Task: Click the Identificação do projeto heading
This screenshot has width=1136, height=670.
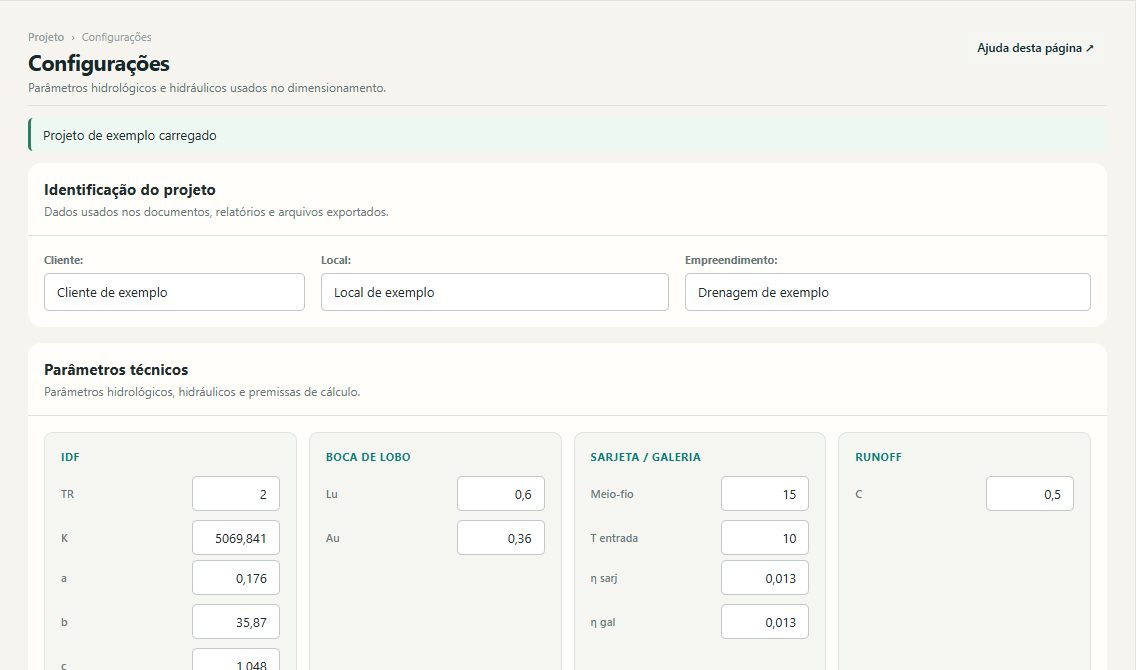Action: click(x=130, y=190)
